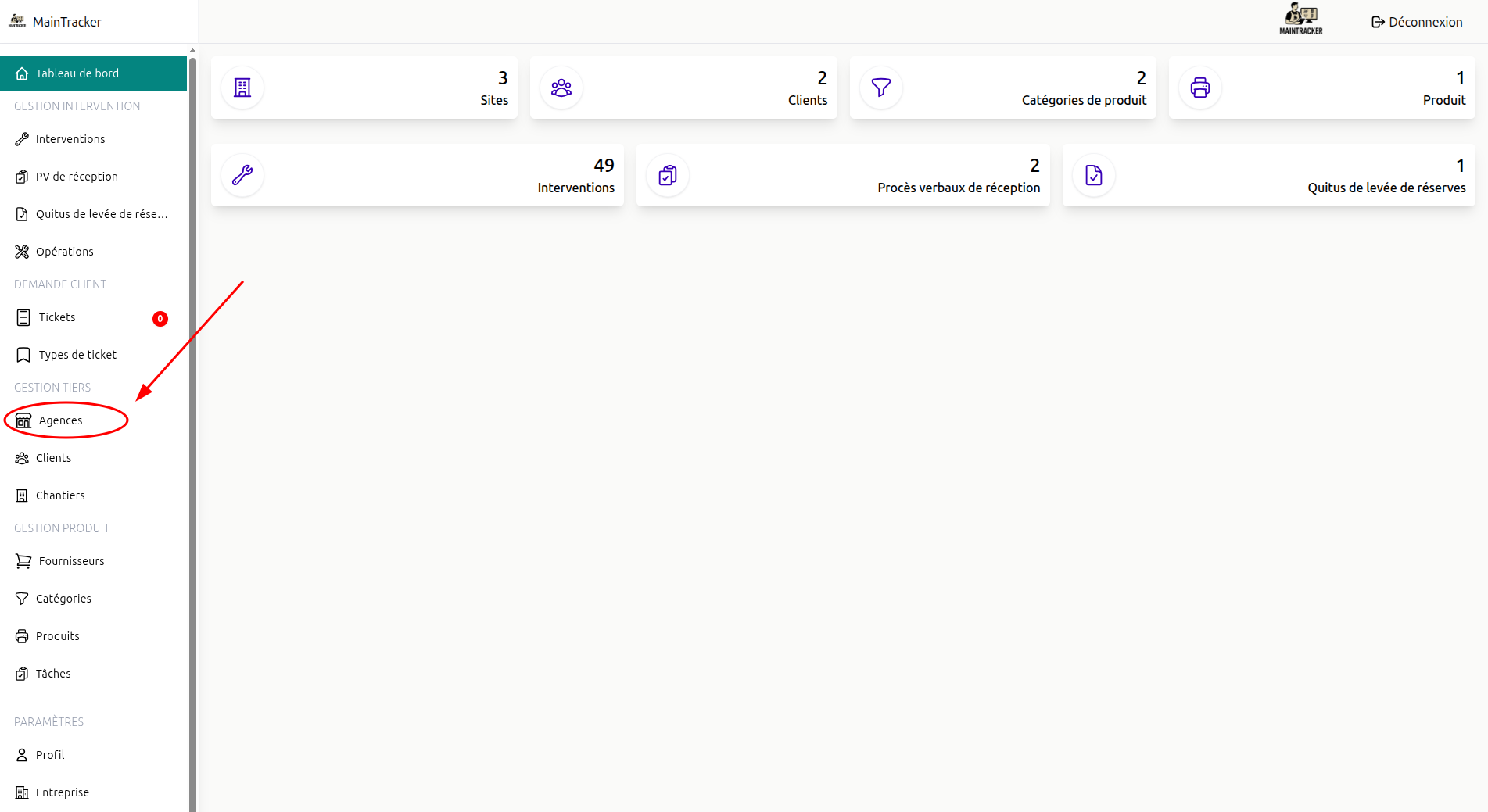1488x812 pixels.
Task: Click the document-check icon for Quitus card
Action: click(1094, 175)
